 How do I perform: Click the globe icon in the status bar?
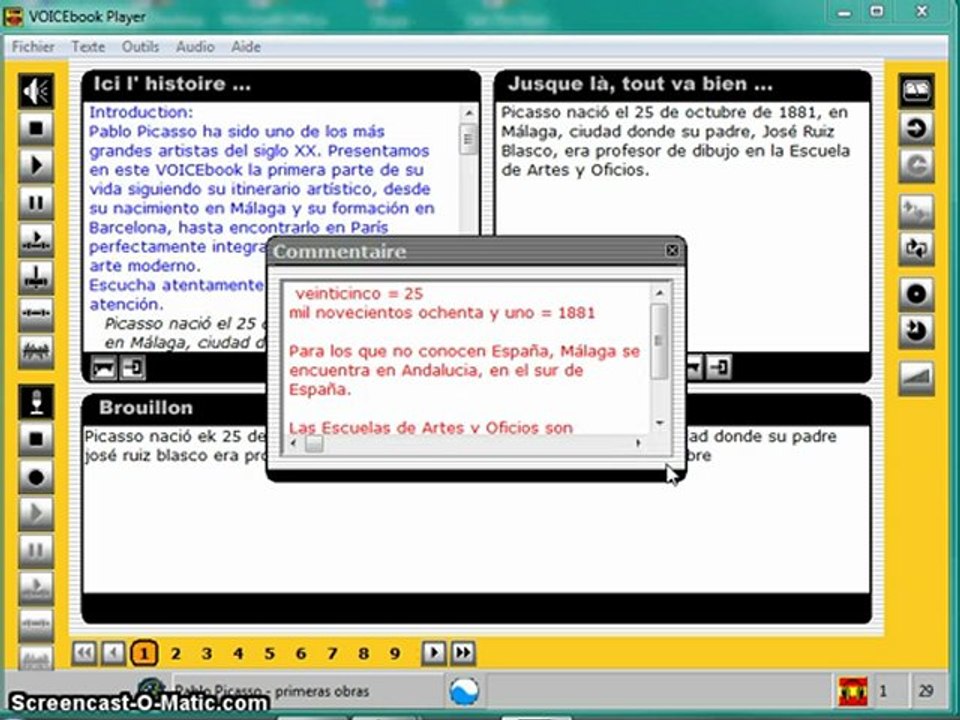[x=464, y=691]
